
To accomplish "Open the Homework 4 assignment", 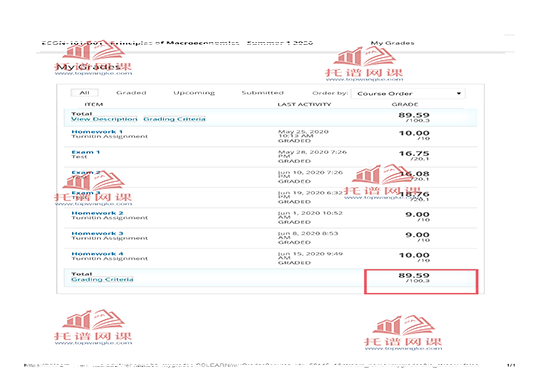I will [x=97, y=253].
